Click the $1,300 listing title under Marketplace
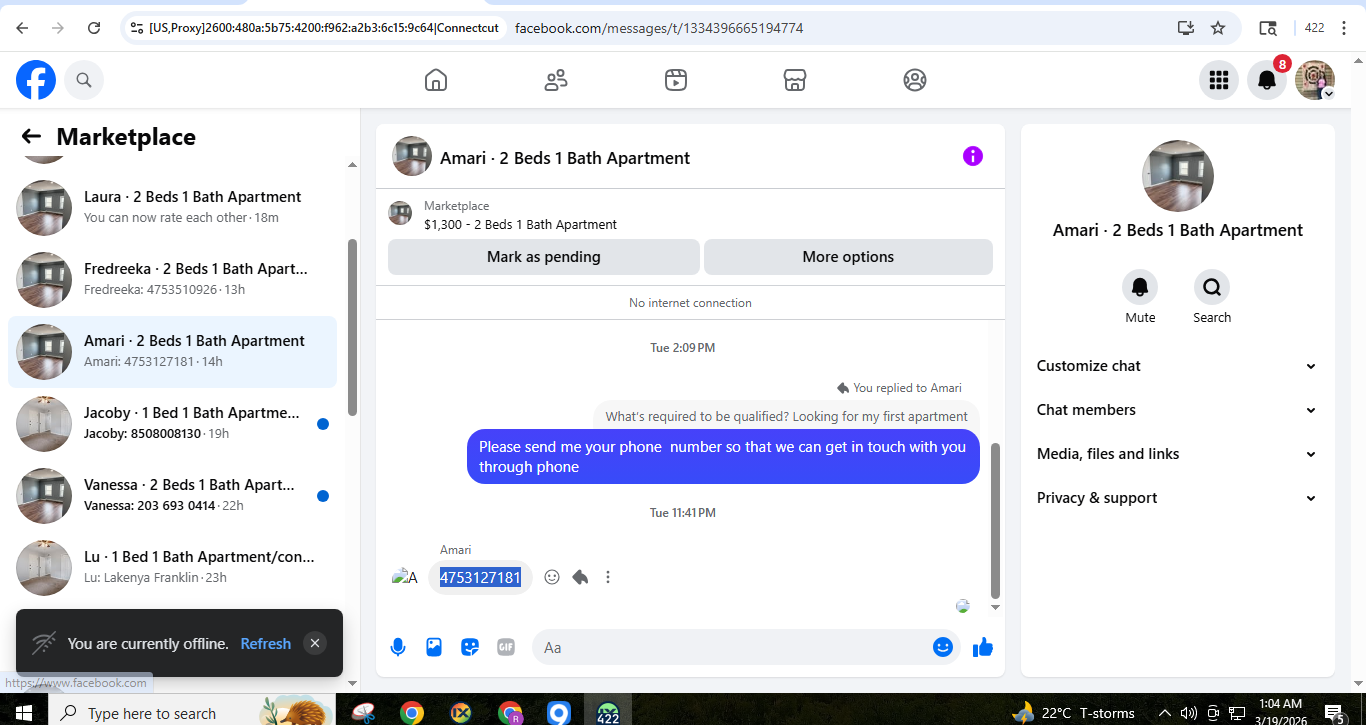1366x725 pixels. [520, 224]
